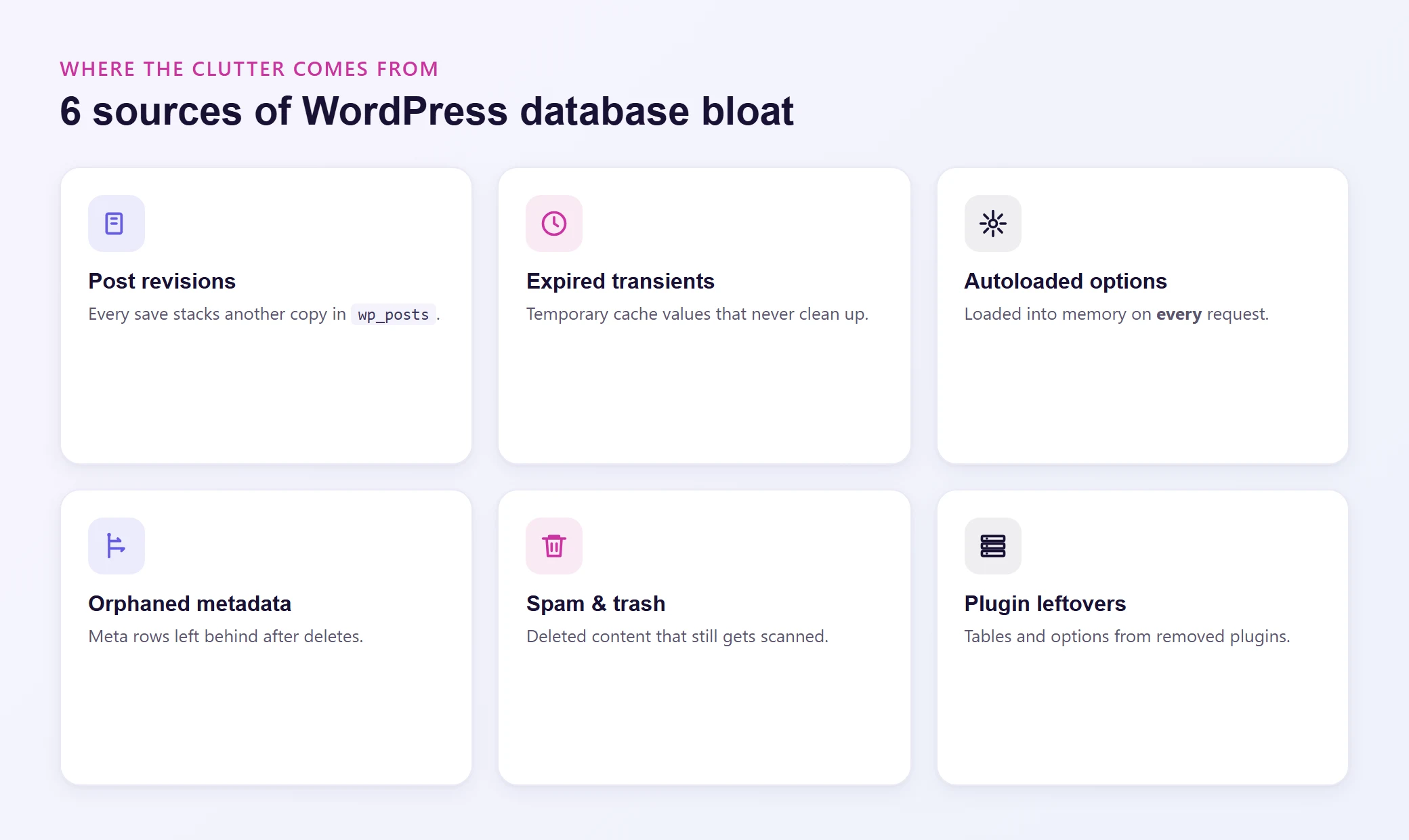
Task: Select the 'Plugin leftovers' card title
Action: click(x=1045, y=604)
